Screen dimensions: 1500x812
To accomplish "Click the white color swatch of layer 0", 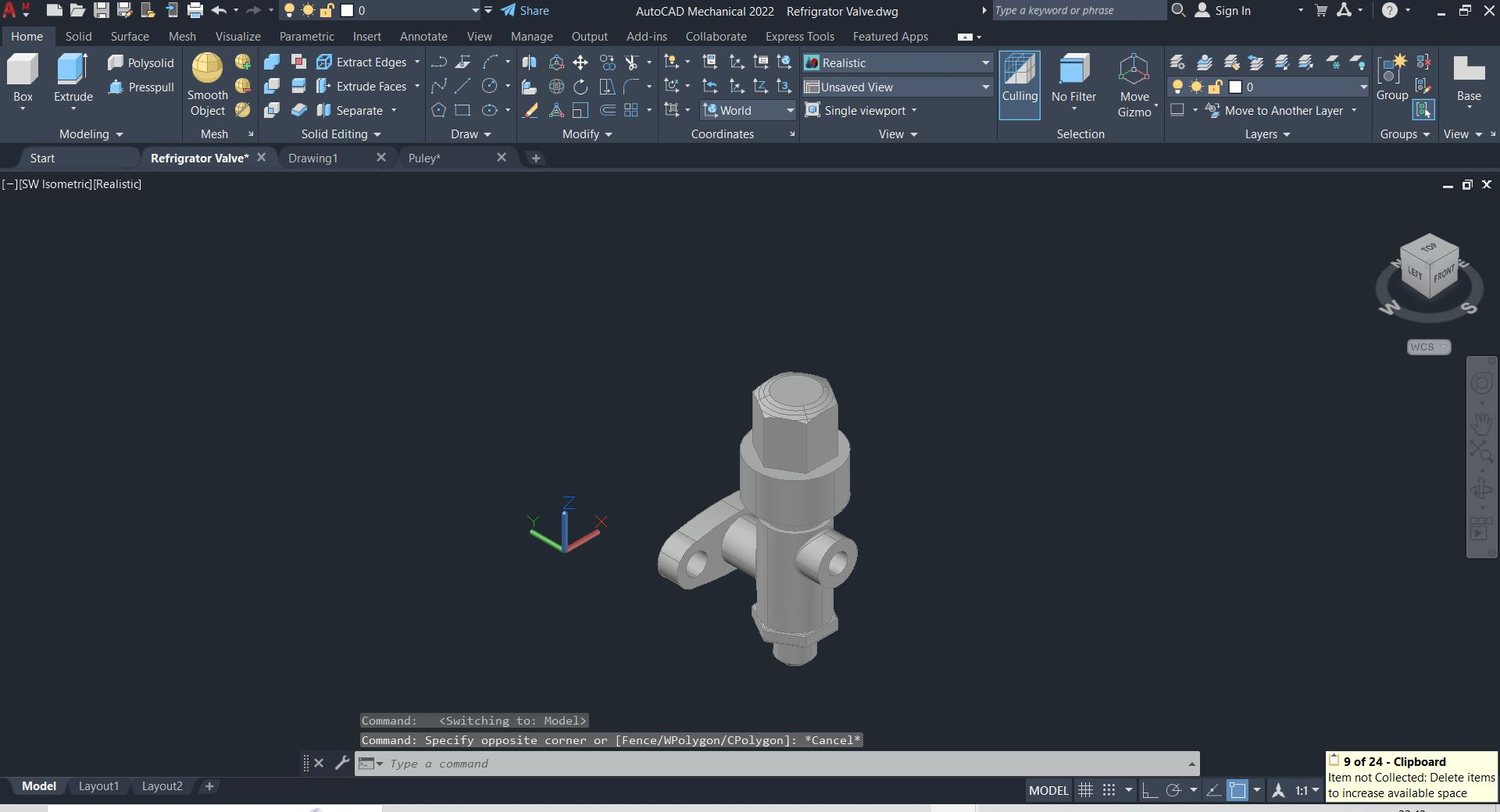I will coord(1235,87).
